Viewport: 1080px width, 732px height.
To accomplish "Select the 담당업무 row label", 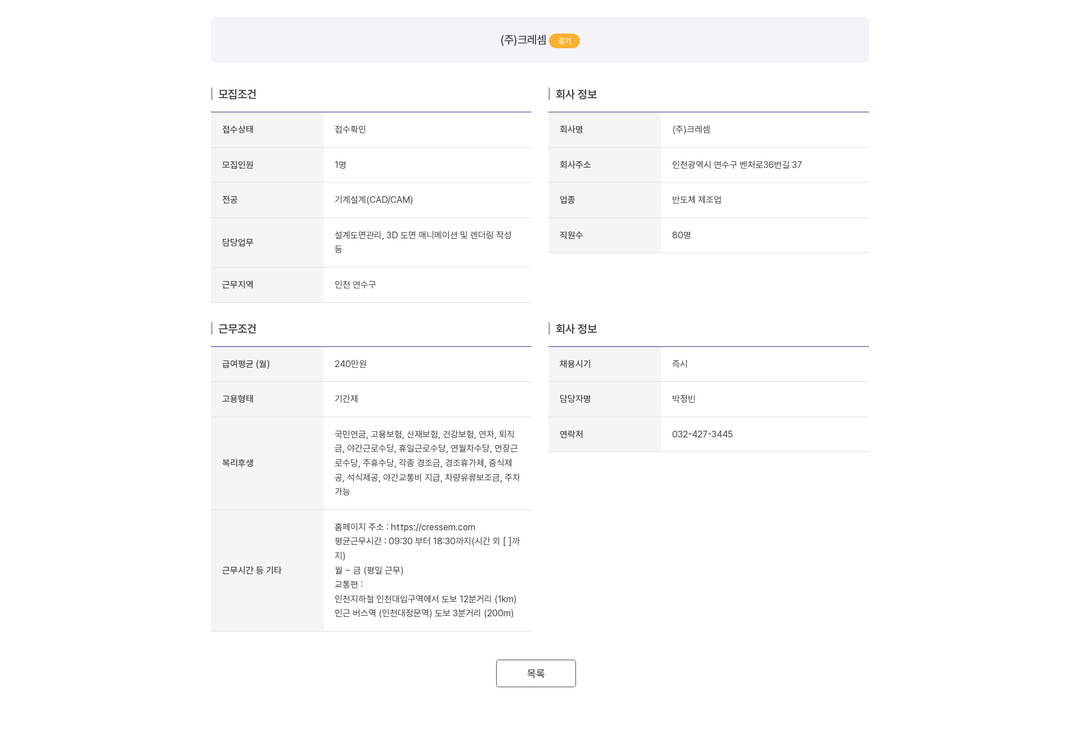I will pyautogui.click(x=237, y=242).
